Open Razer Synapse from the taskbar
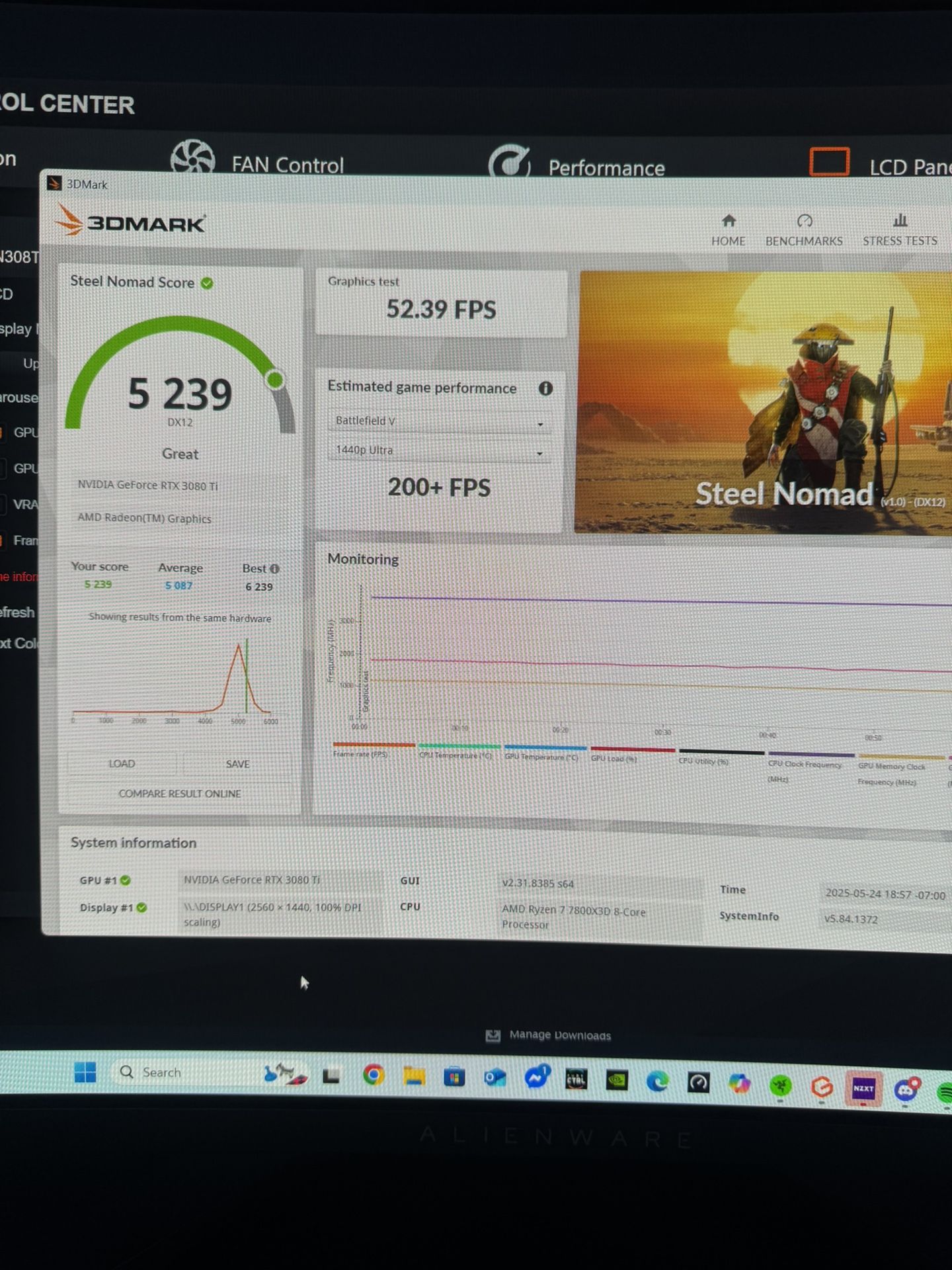Viewport: 952px width, 1270px height. click(781, 1085)
